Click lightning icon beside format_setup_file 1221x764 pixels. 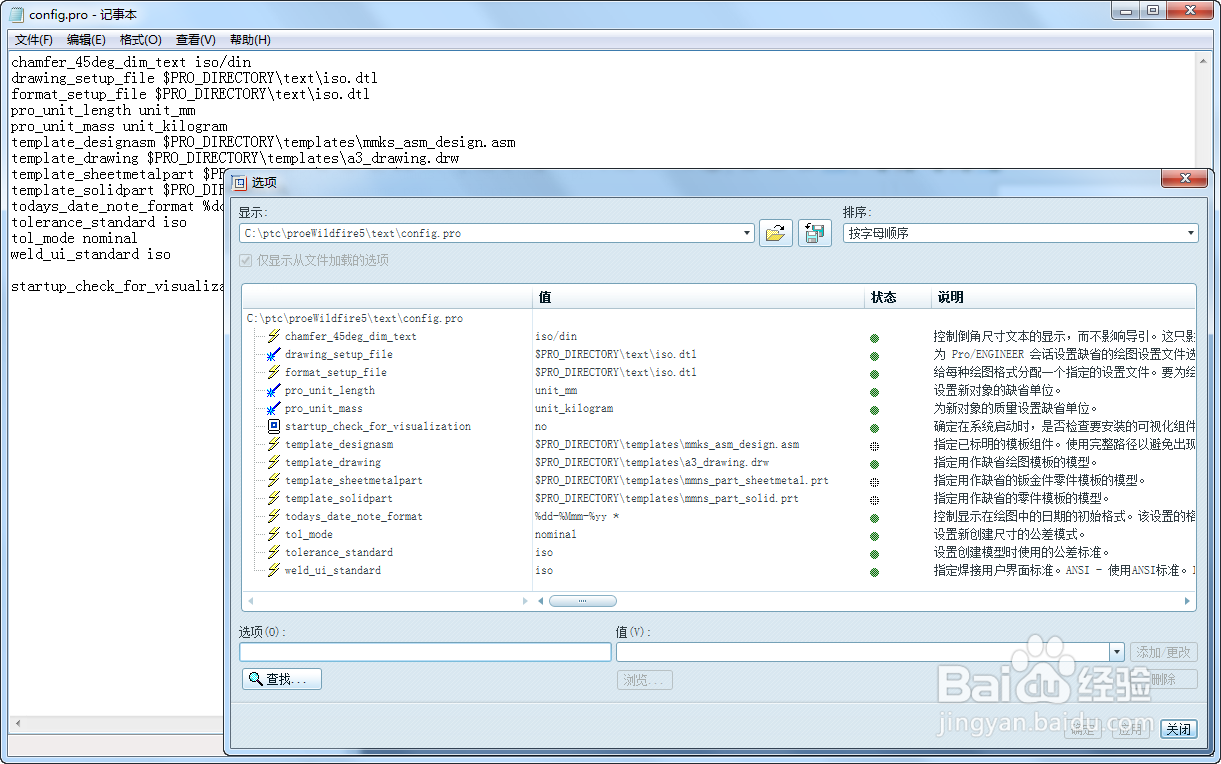pyautogui.click(x=273, y=372)
